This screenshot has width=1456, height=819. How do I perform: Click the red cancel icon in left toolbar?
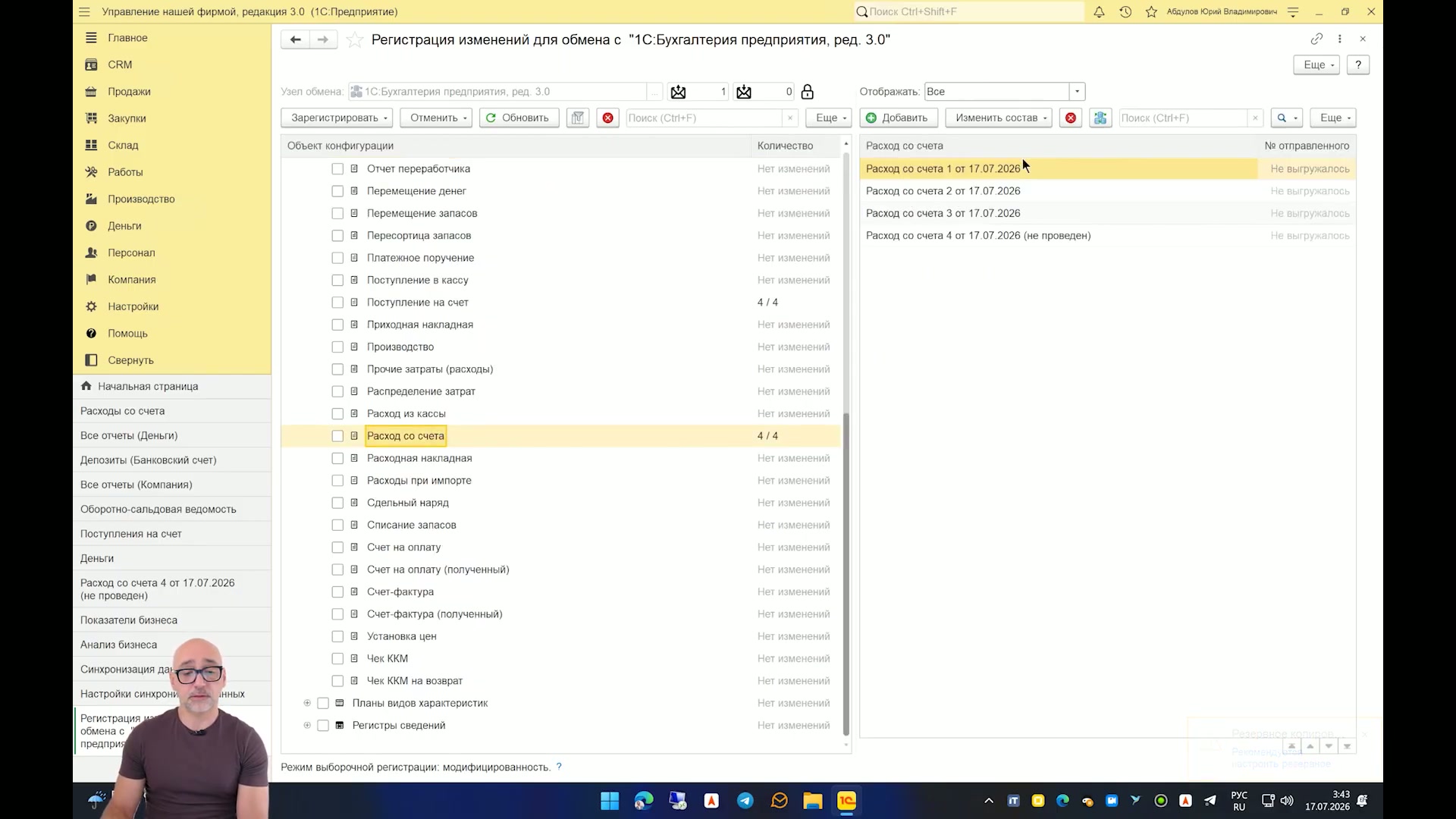click(607, 118)
